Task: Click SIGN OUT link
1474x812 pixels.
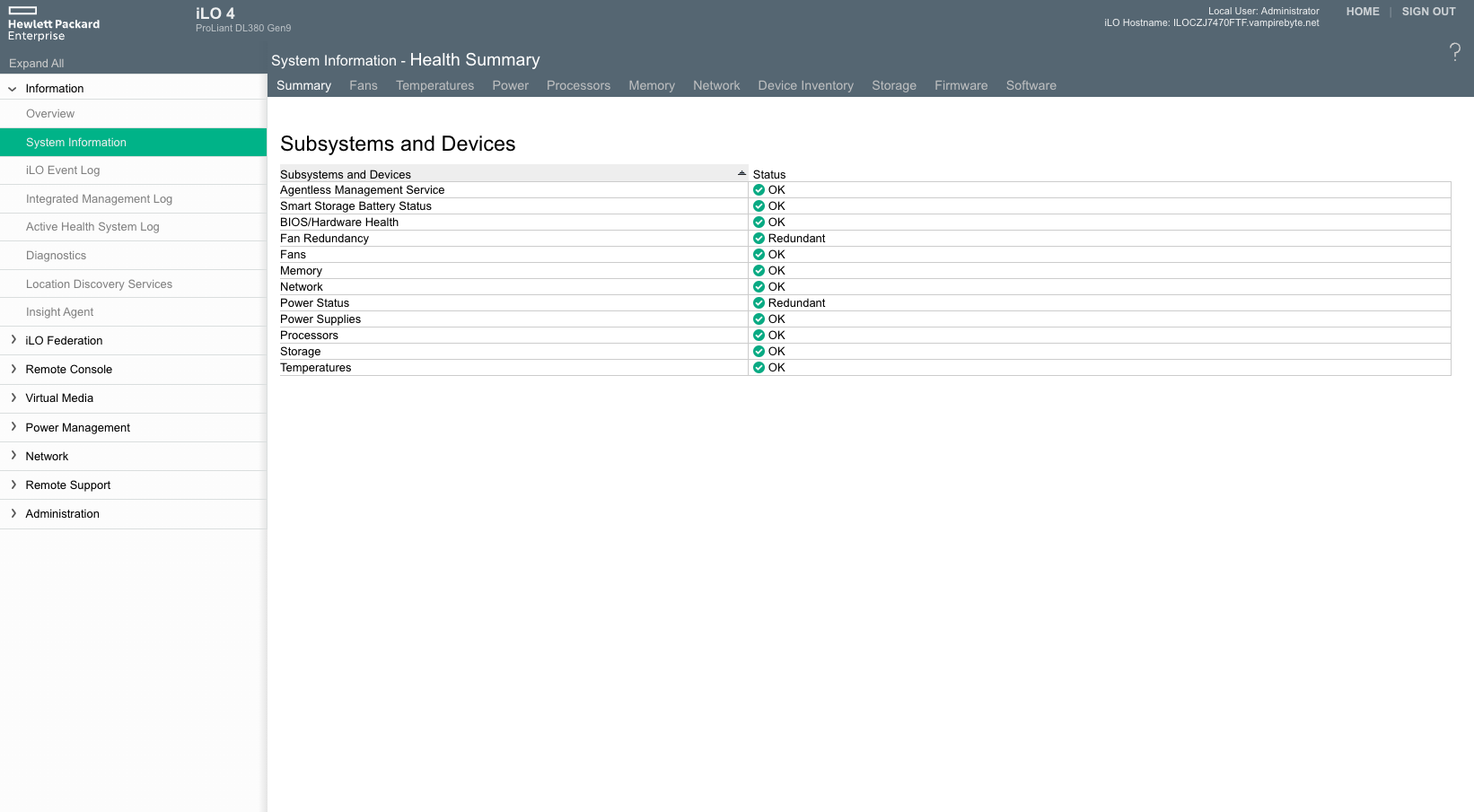Action: click(x=1428, y=12)
